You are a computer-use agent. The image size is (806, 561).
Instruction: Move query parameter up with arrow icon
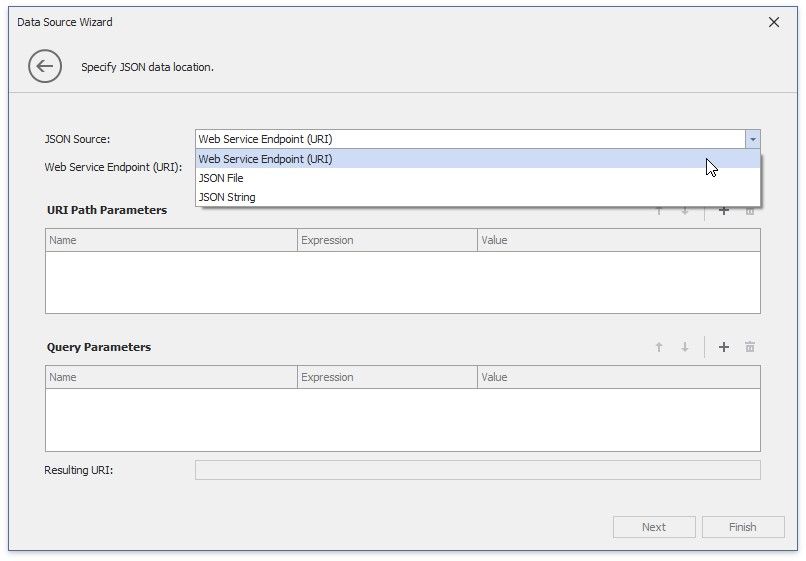659,347
